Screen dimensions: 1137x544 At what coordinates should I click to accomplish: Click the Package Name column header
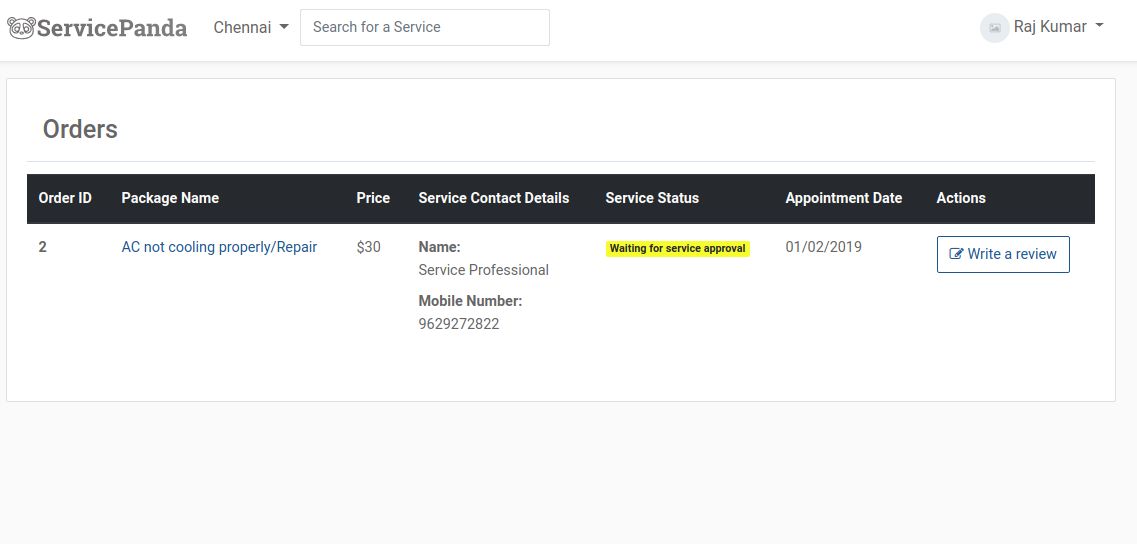click(x=170, y=198)
